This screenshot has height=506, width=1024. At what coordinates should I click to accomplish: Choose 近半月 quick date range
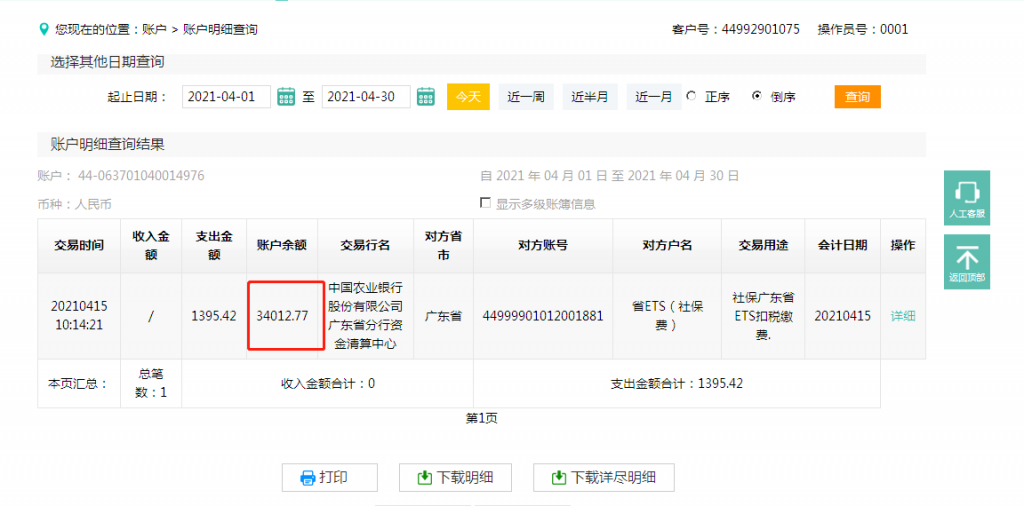(x=590, y=97)
